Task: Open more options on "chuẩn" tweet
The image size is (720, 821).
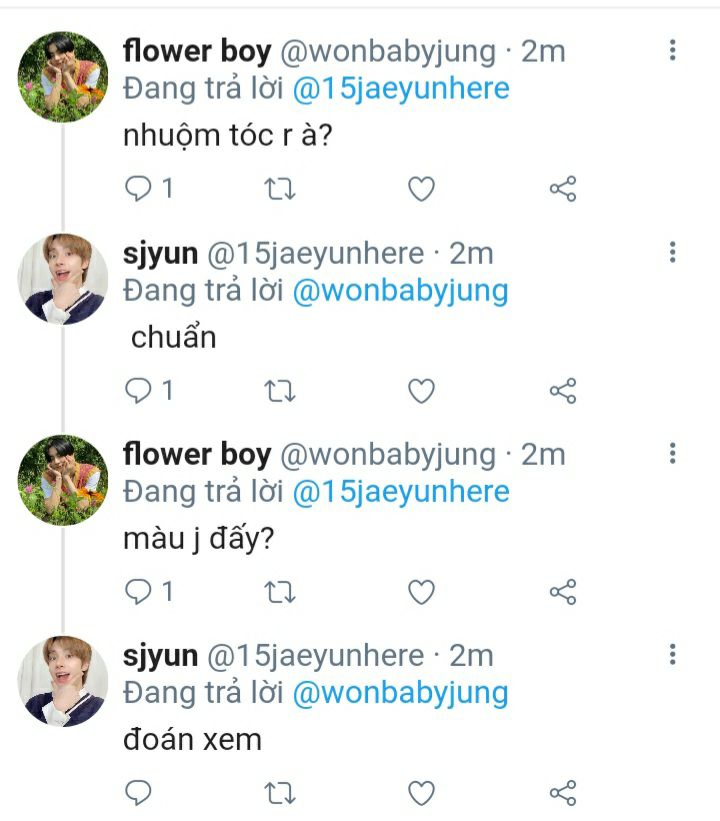Action: point(673,252)
